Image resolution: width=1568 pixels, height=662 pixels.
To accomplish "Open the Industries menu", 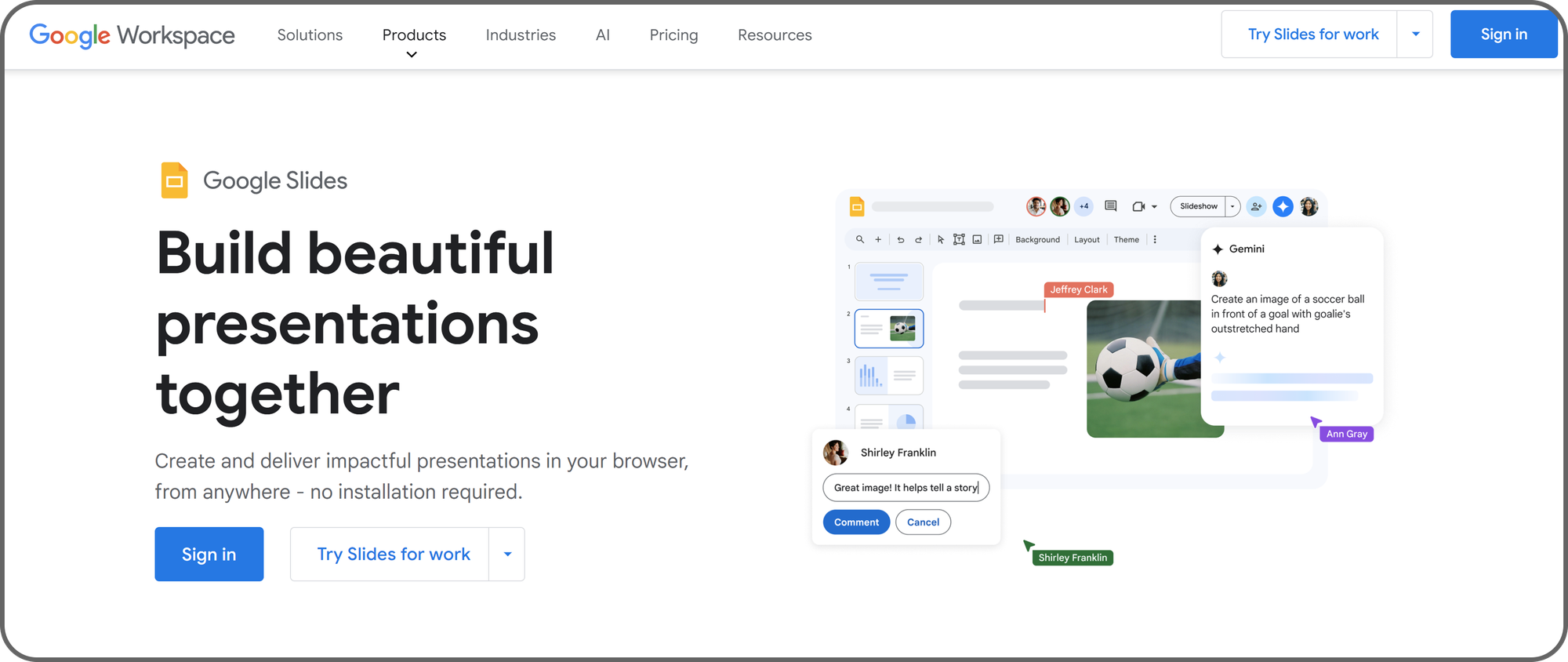I will point(521,35).
